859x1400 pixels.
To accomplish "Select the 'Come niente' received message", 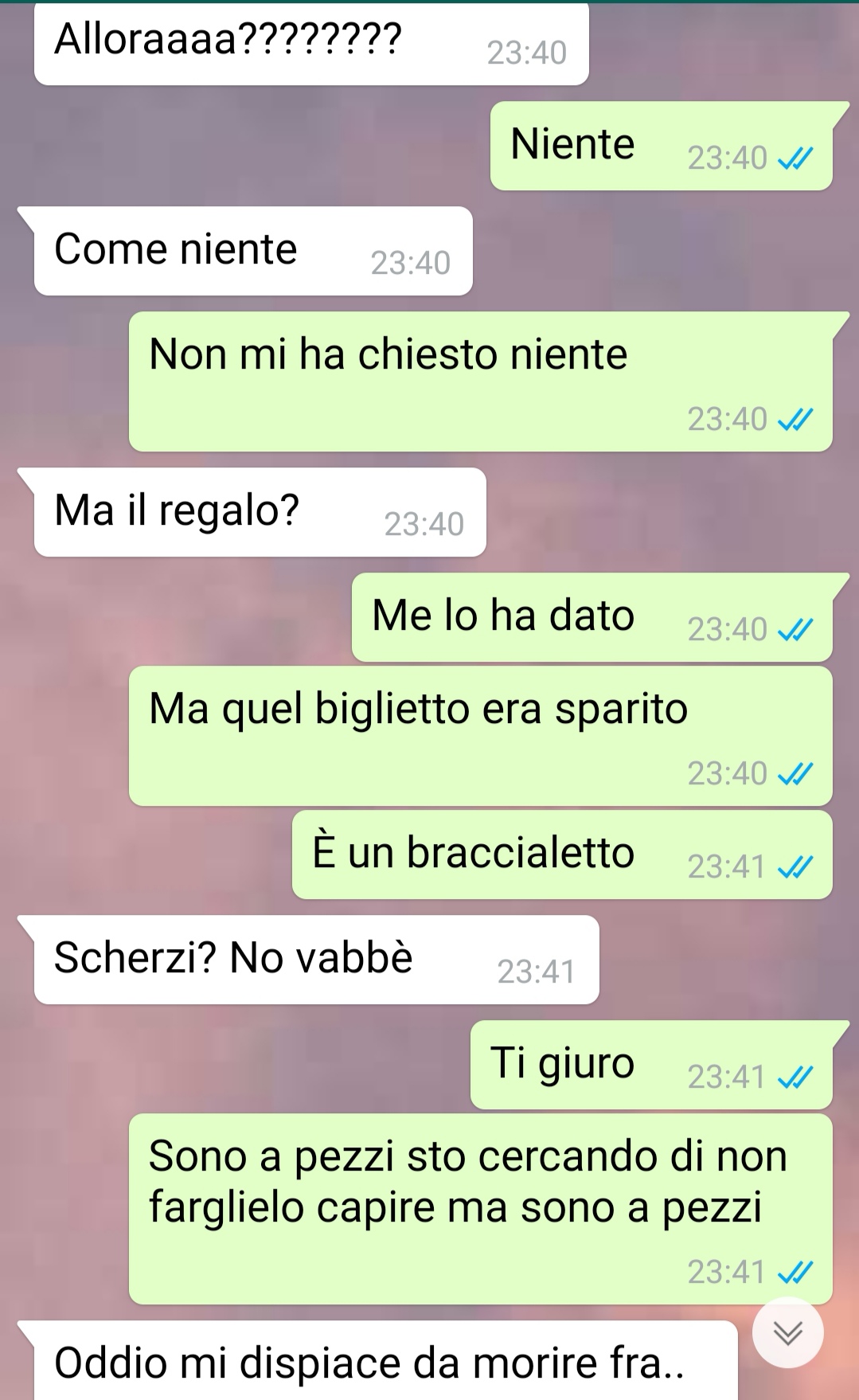I will (253, 251).
